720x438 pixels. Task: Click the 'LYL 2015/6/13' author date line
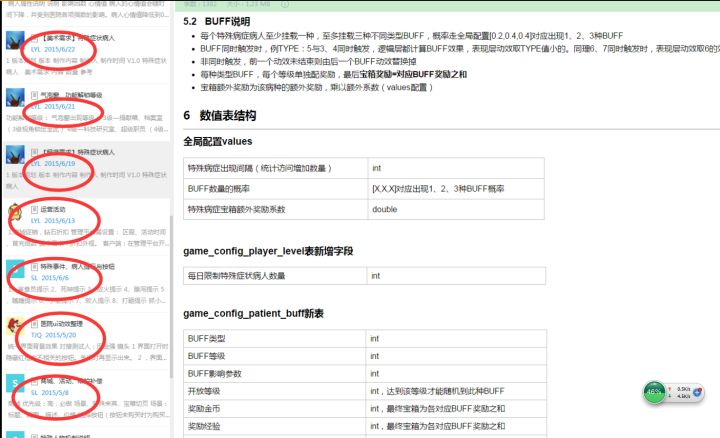pos(53,221)
